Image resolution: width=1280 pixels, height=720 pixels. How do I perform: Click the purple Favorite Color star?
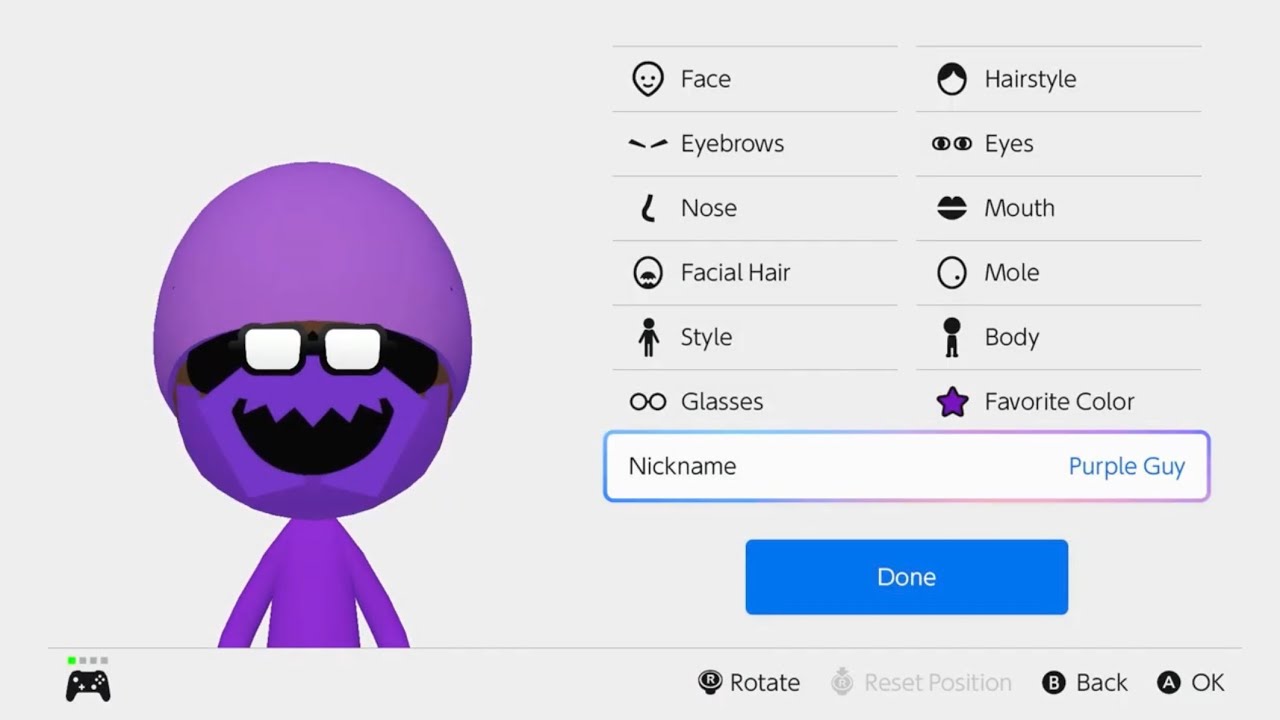[x=952, y=402]
